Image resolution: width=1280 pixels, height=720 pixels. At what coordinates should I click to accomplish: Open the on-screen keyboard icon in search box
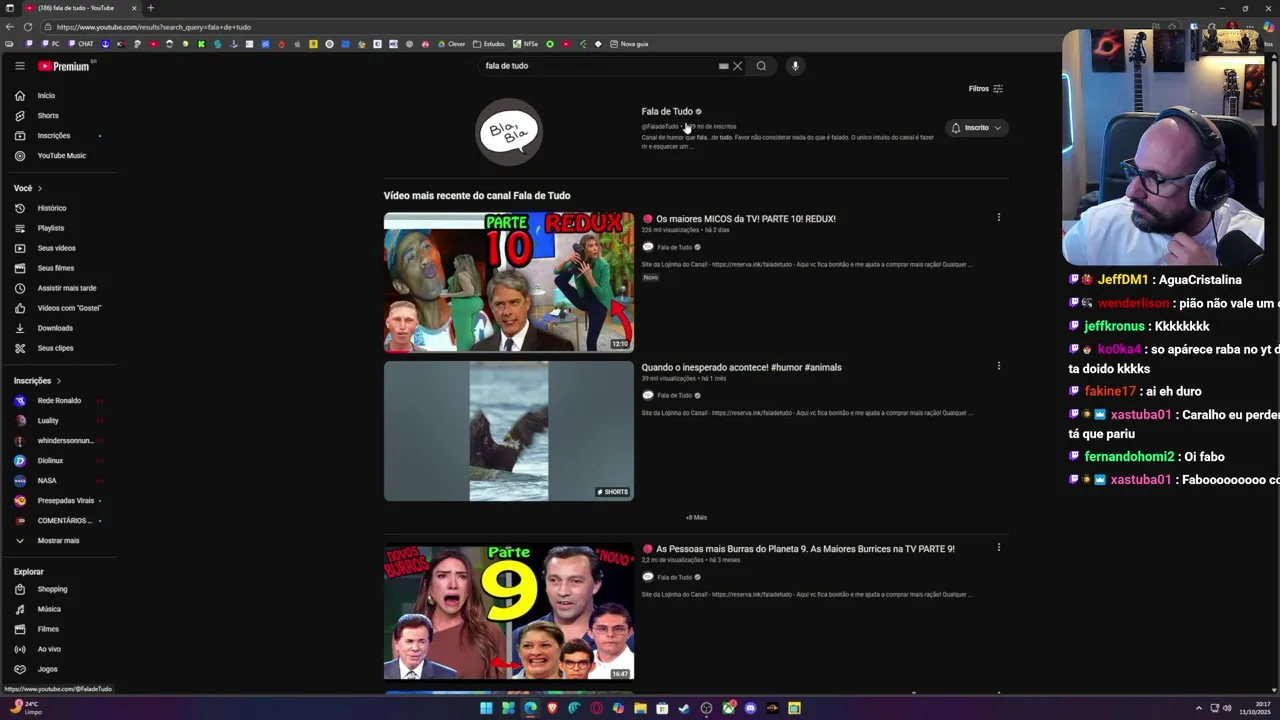(723, 66)
